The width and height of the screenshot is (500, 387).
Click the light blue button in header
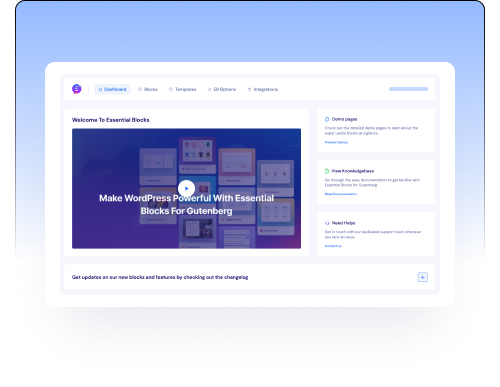[x=408, y=89]
